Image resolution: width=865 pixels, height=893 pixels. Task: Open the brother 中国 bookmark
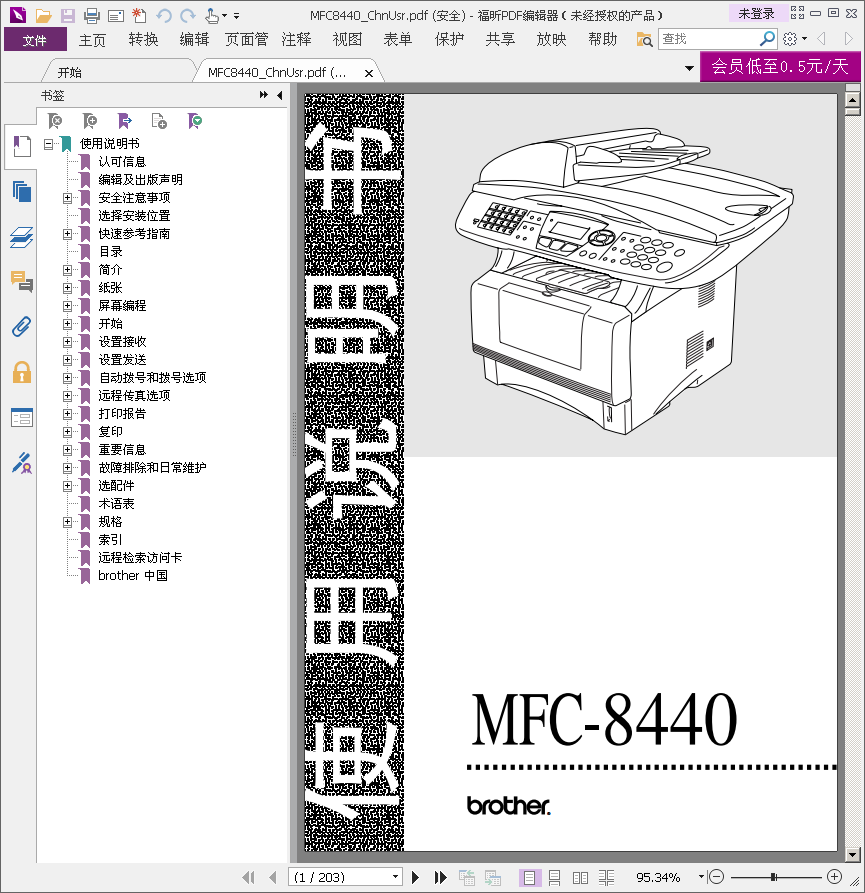[x=133, y=576]
